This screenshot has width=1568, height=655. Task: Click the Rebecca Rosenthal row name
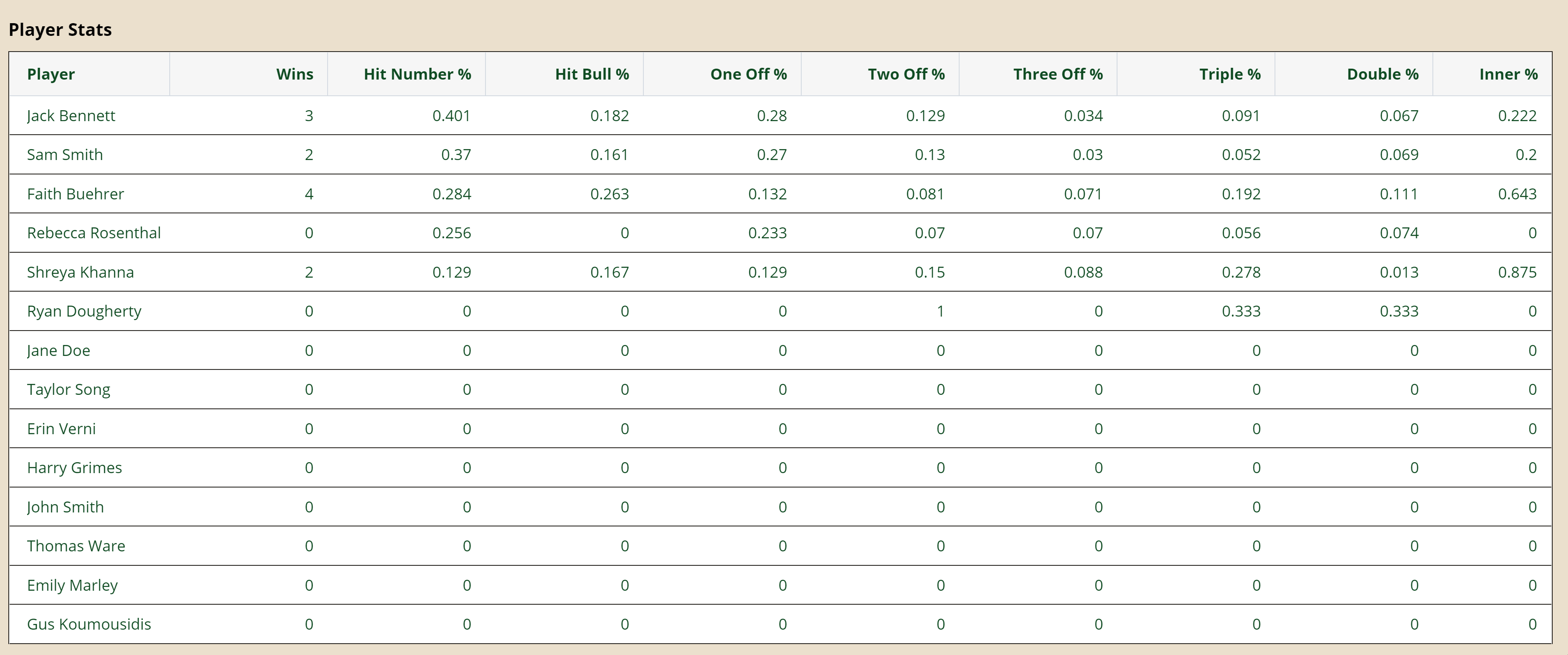(94, 233)
